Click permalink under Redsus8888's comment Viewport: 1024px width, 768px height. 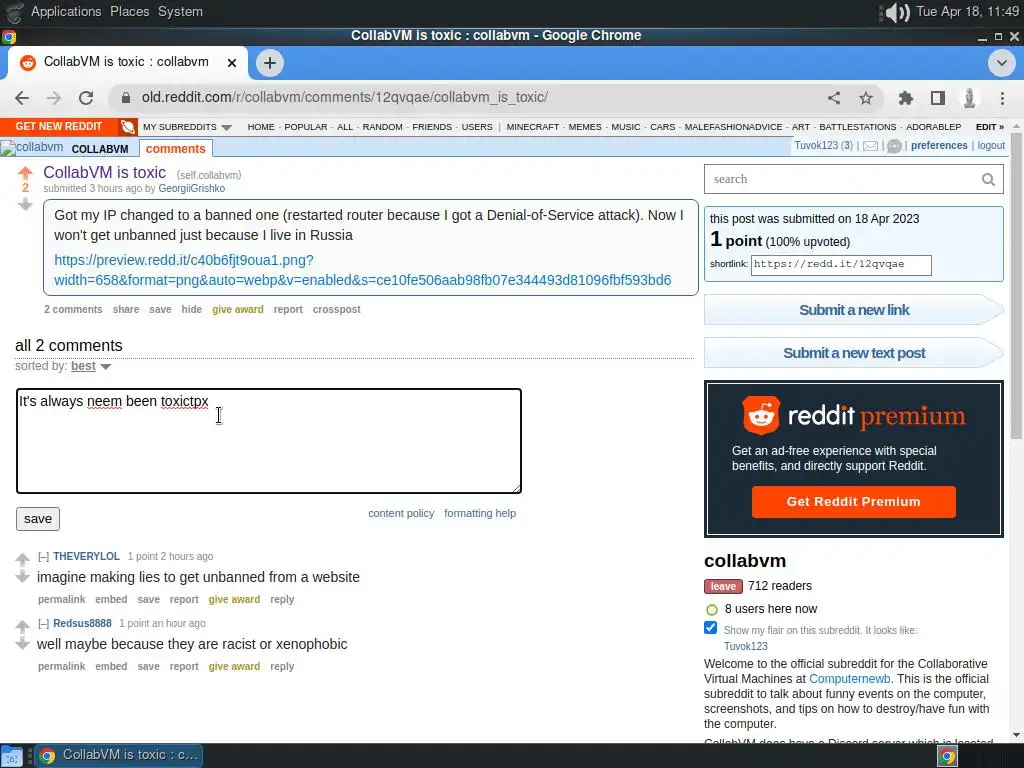point(61,667)
